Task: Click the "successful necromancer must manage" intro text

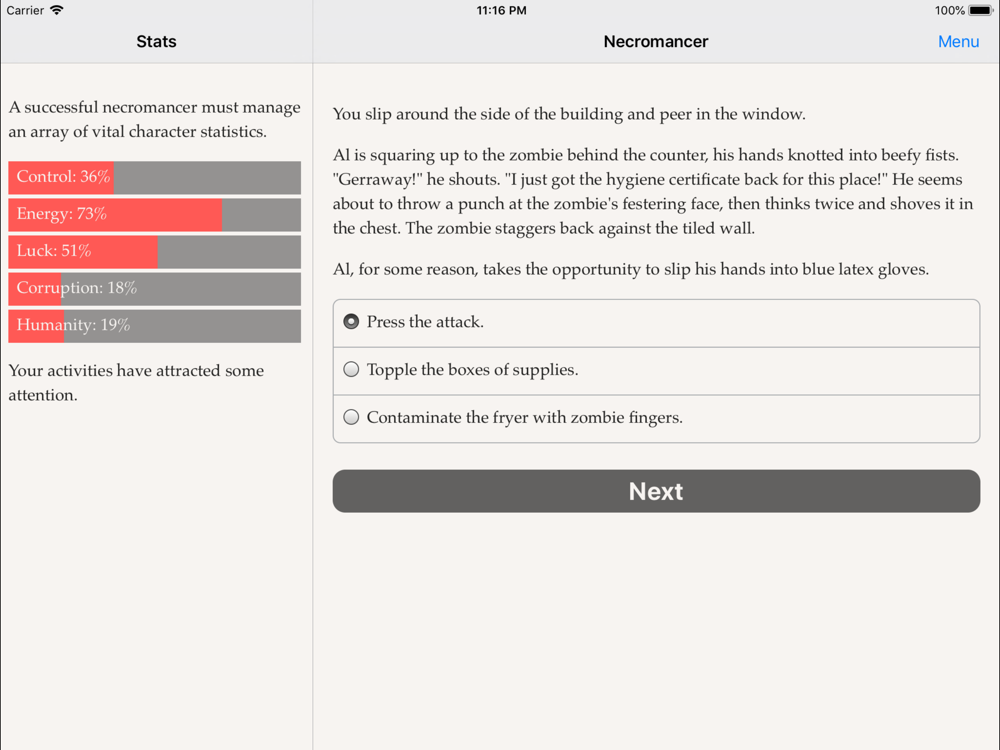Action: coord(154,119)
